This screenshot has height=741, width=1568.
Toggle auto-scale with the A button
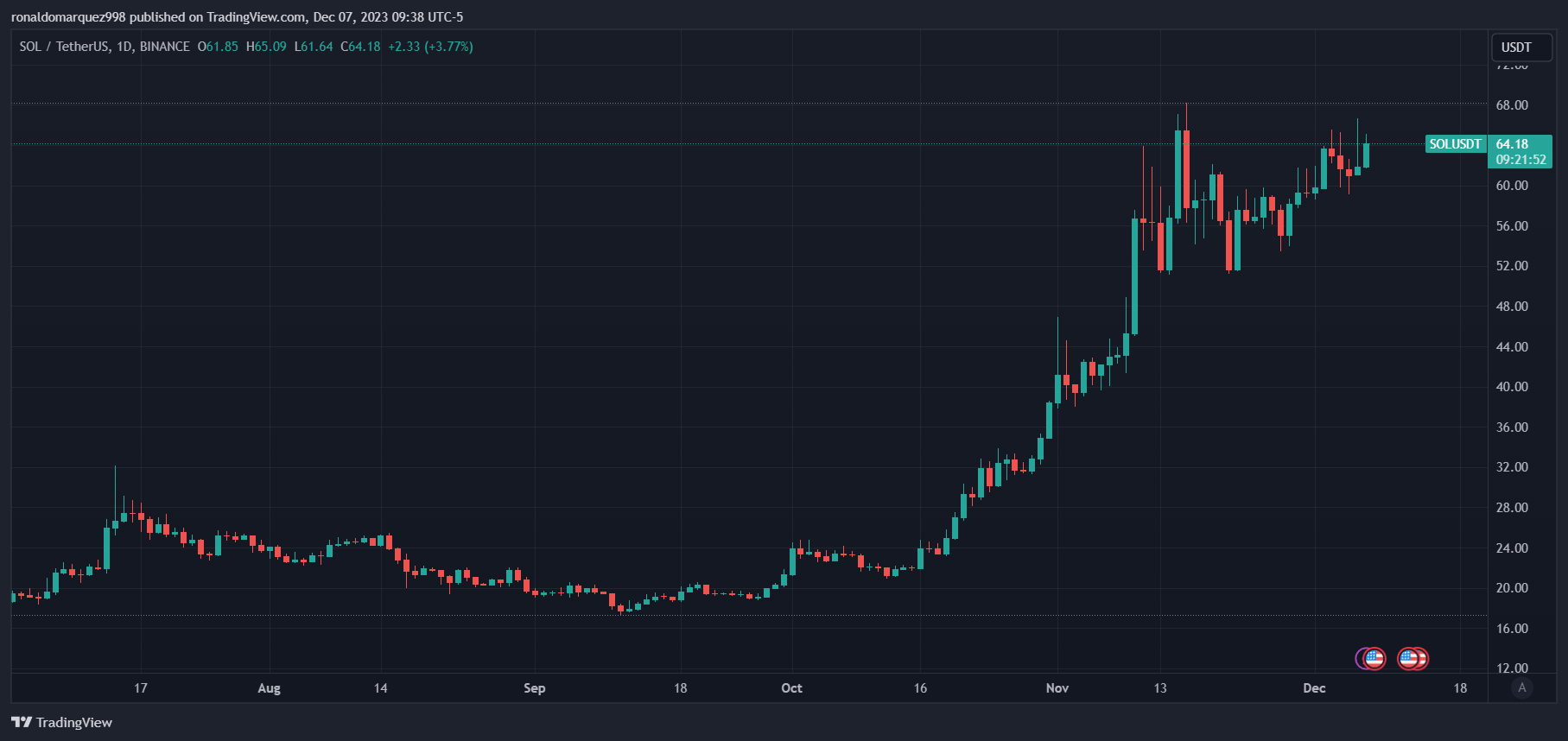[1522, 687]
